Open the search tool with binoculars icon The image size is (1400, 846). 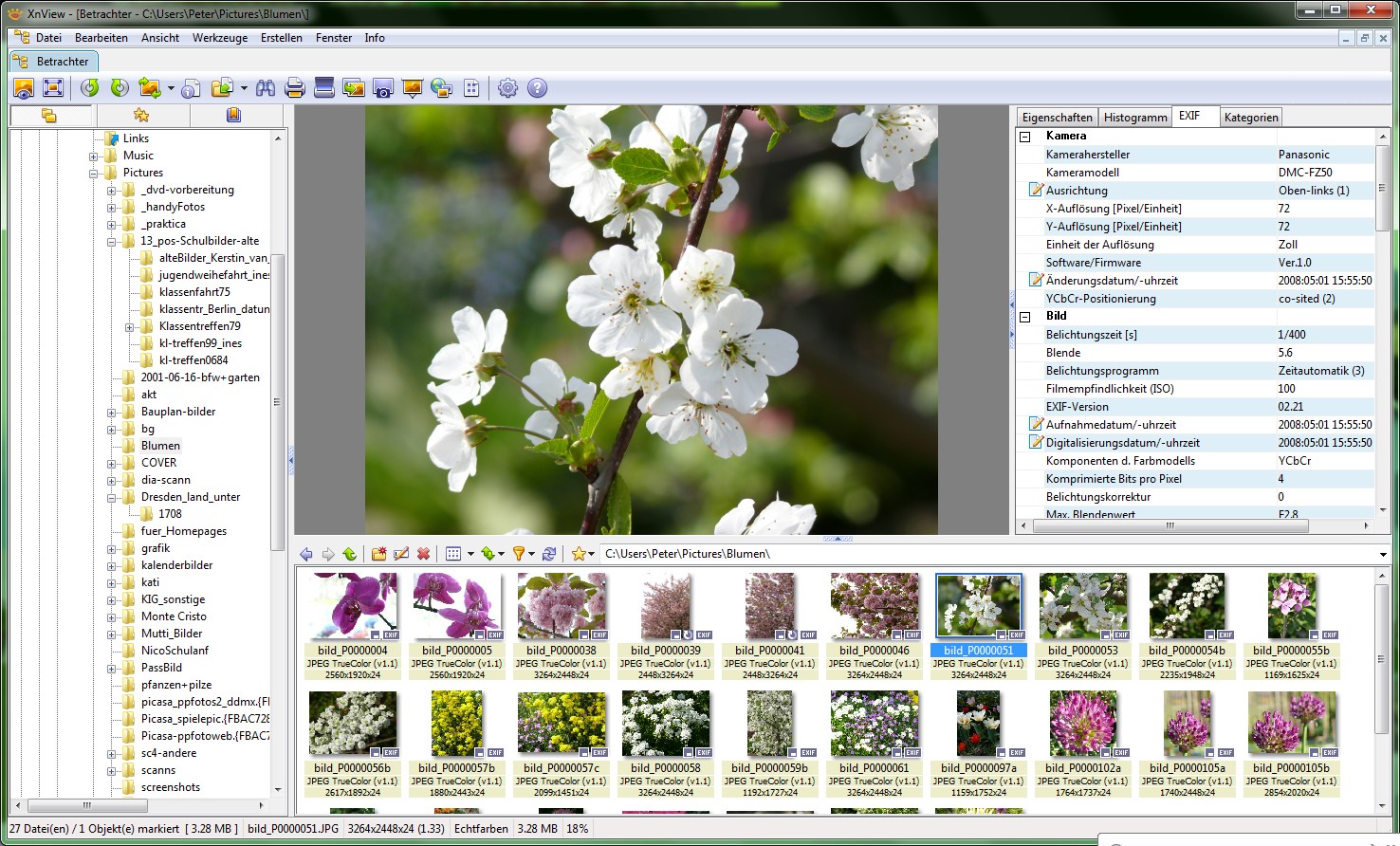coord(266,88)
